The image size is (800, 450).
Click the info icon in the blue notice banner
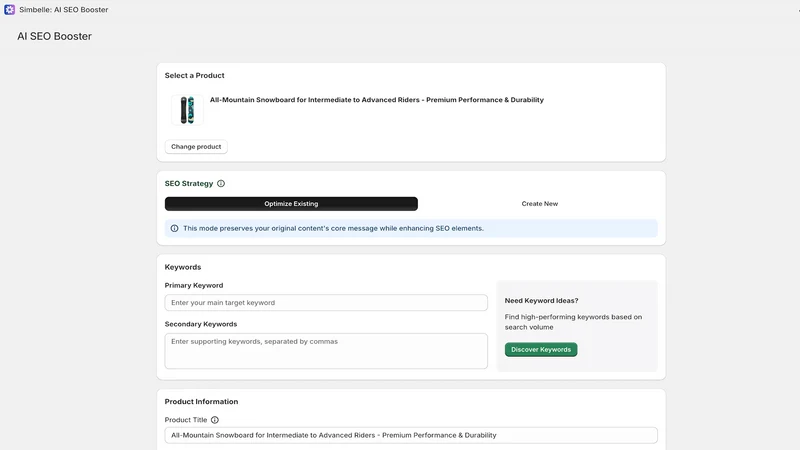click(174, 229)
